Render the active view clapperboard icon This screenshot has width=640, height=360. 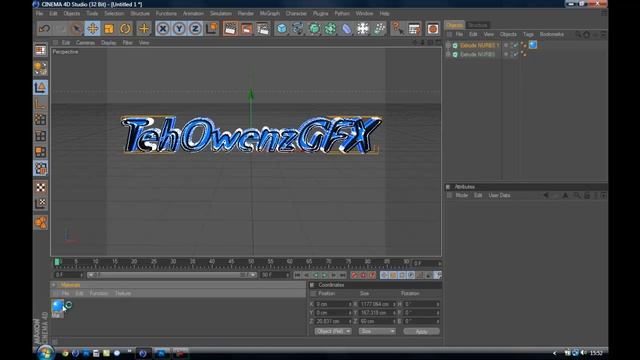pos(230,29)
